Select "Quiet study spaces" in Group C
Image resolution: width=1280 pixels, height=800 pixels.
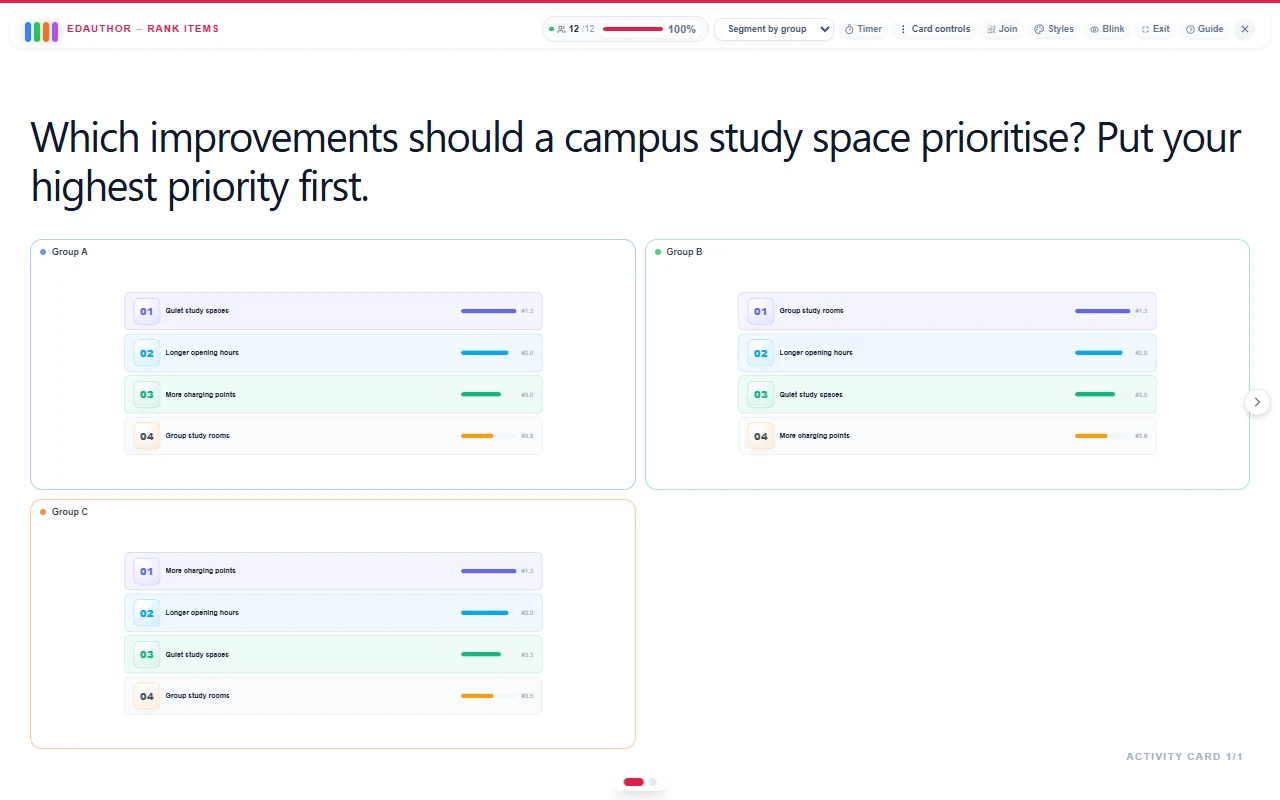(x=333, y=654)
